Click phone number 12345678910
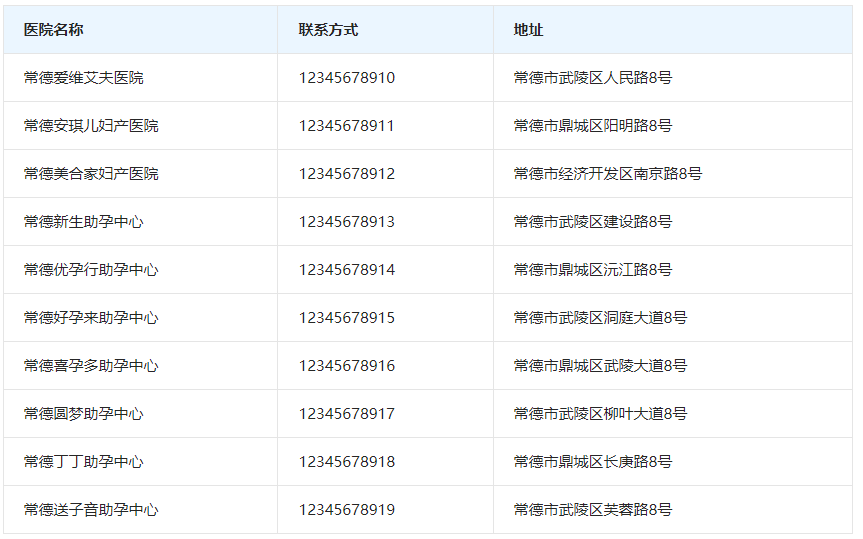Viewport: 863px width, 539px height. (346, 78)
